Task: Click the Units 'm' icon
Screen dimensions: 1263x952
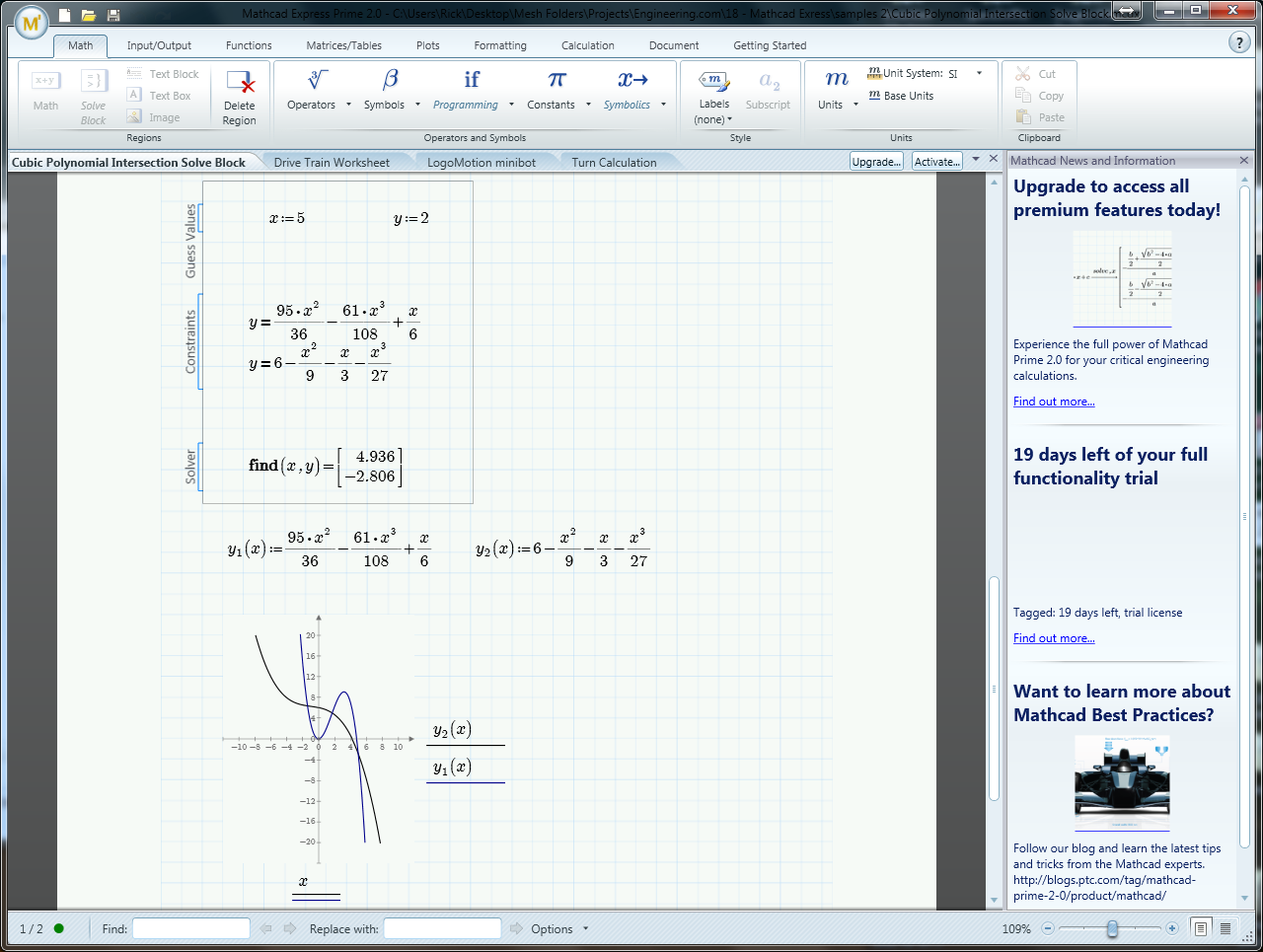Action: click(x=837, y=80)
